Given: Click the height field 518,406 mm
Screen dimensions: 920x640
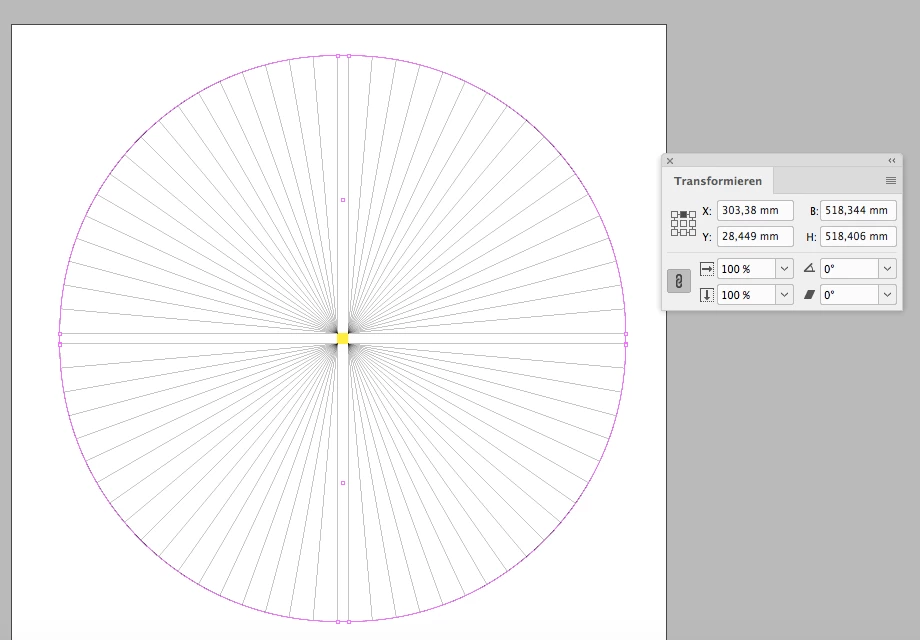Looking at the screenshot, I should [858, 236].
